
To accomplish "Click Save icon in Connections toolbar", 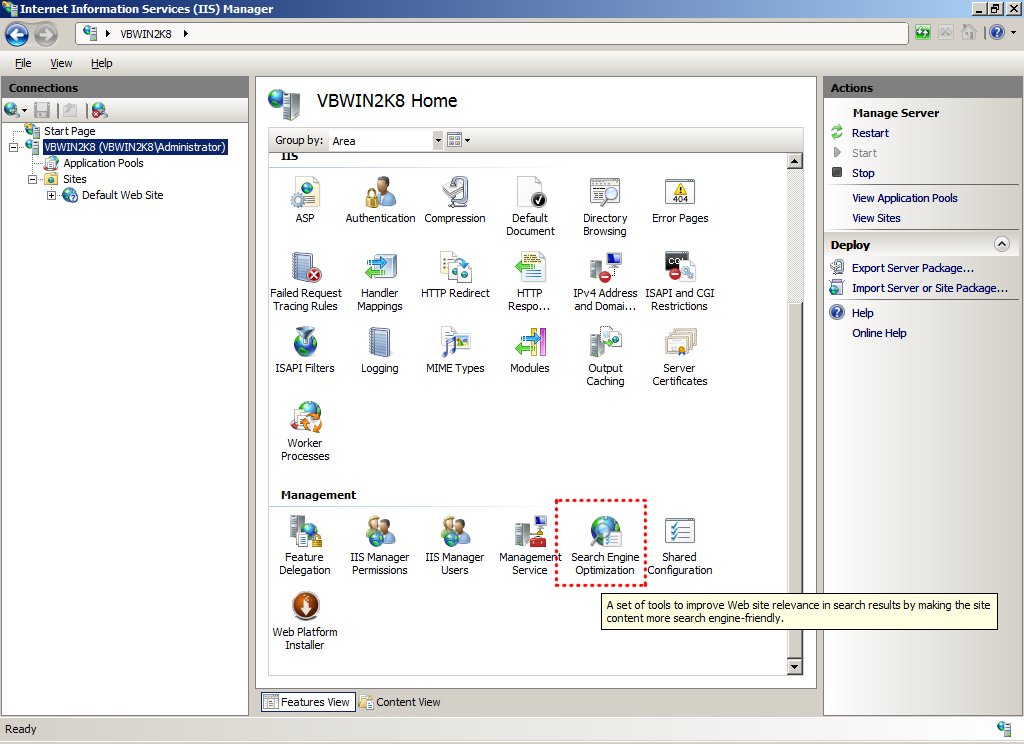I will [42, 110].
